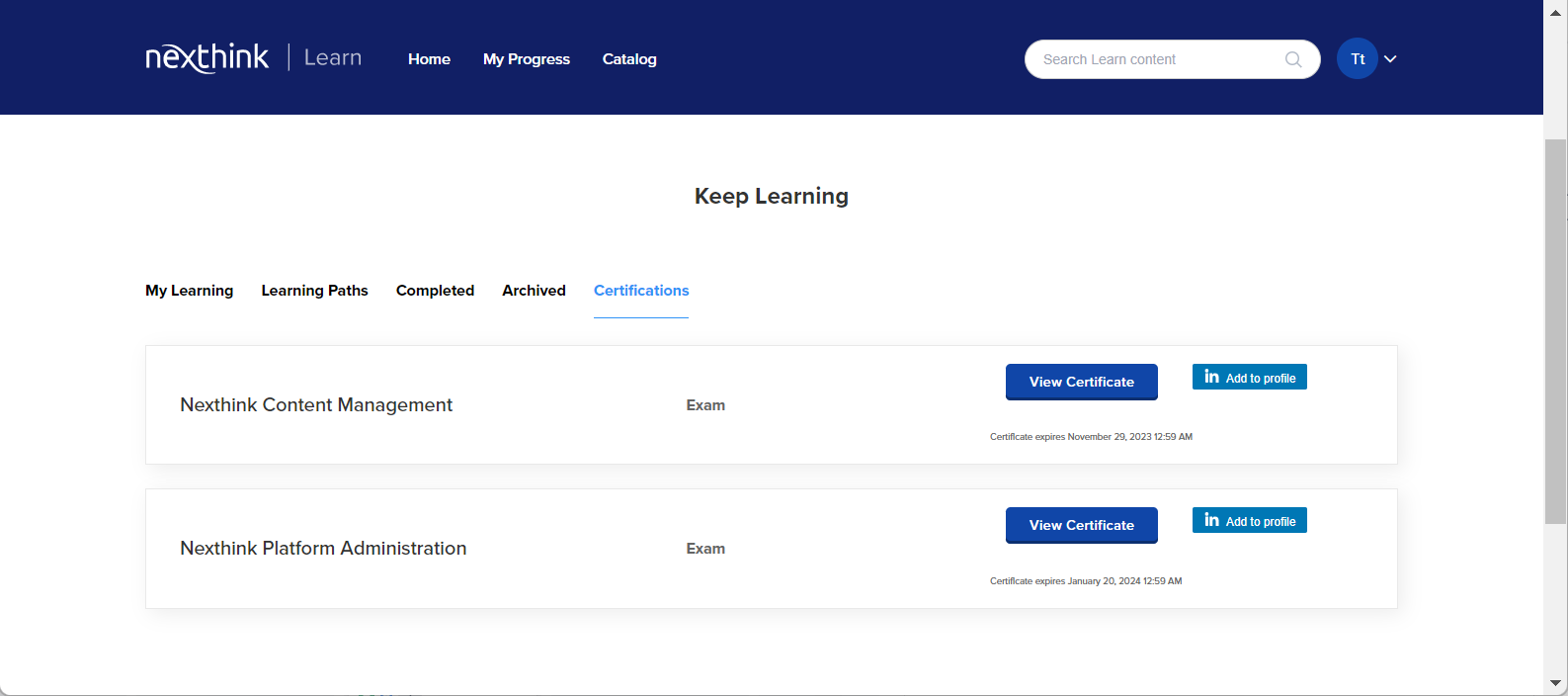Select the Completed tab
Screen dimensions: 1568x696
[x=435, y=291]
